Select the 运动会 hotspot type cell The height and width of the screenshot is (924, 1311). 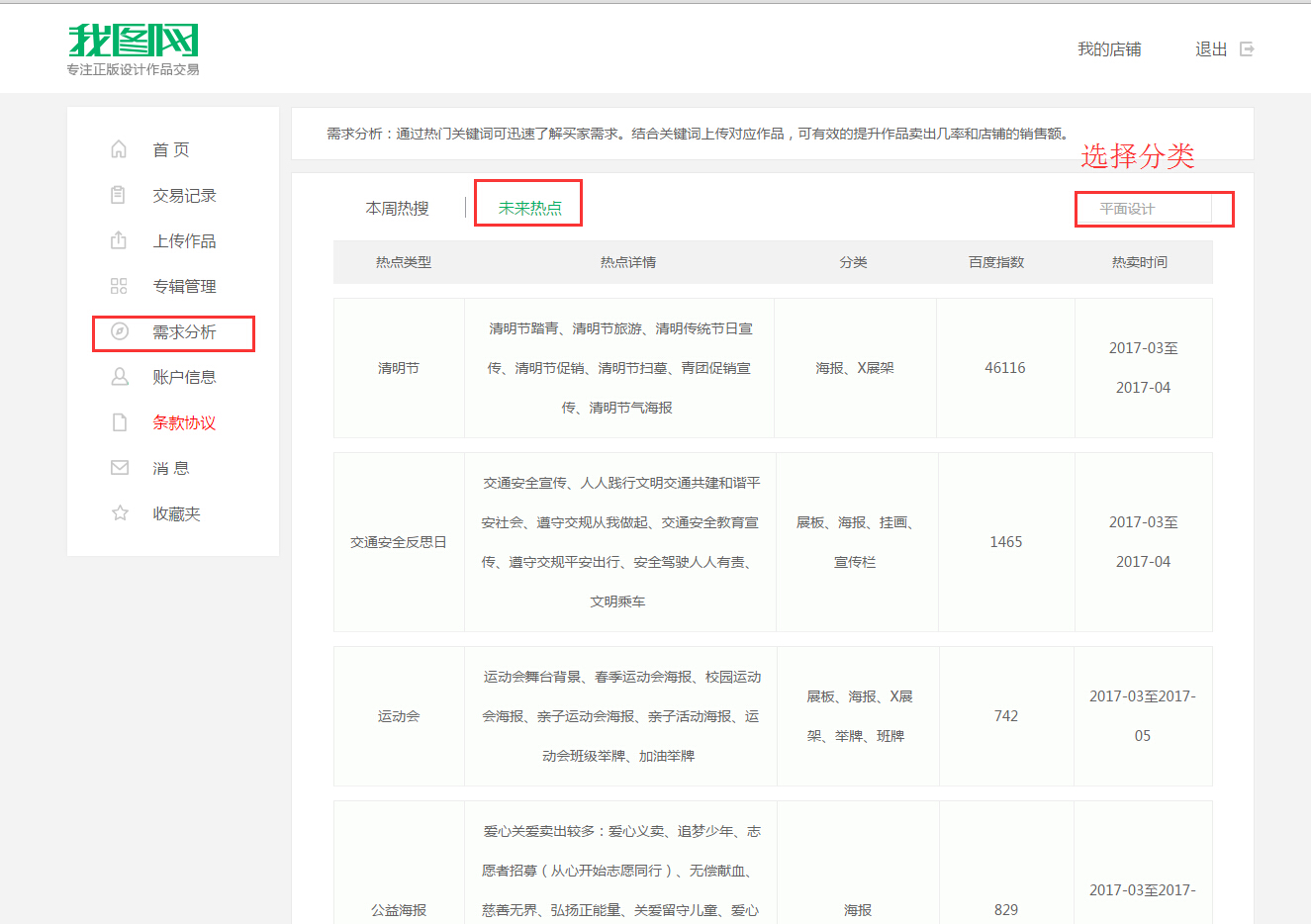(x=399, y=716)
